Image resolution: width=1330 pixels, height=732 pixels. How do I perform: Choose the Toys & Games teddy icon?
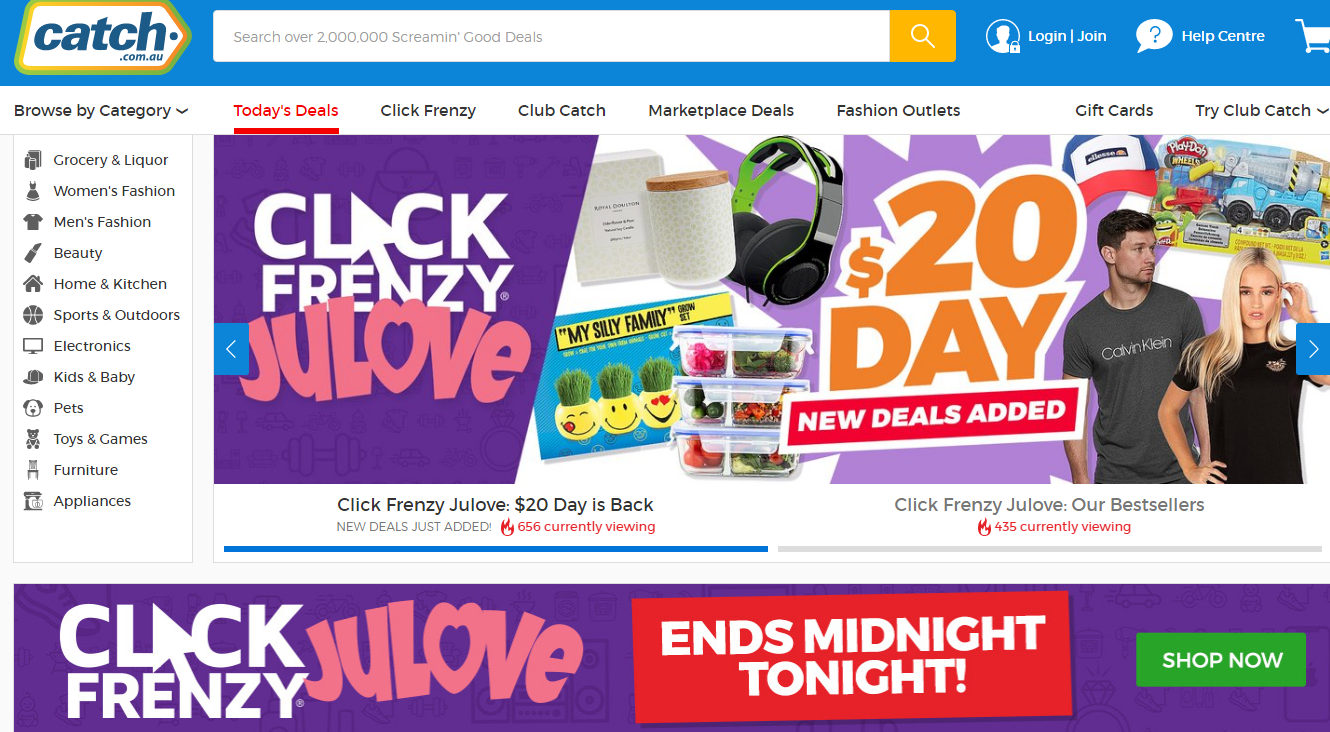pos(33,439)
